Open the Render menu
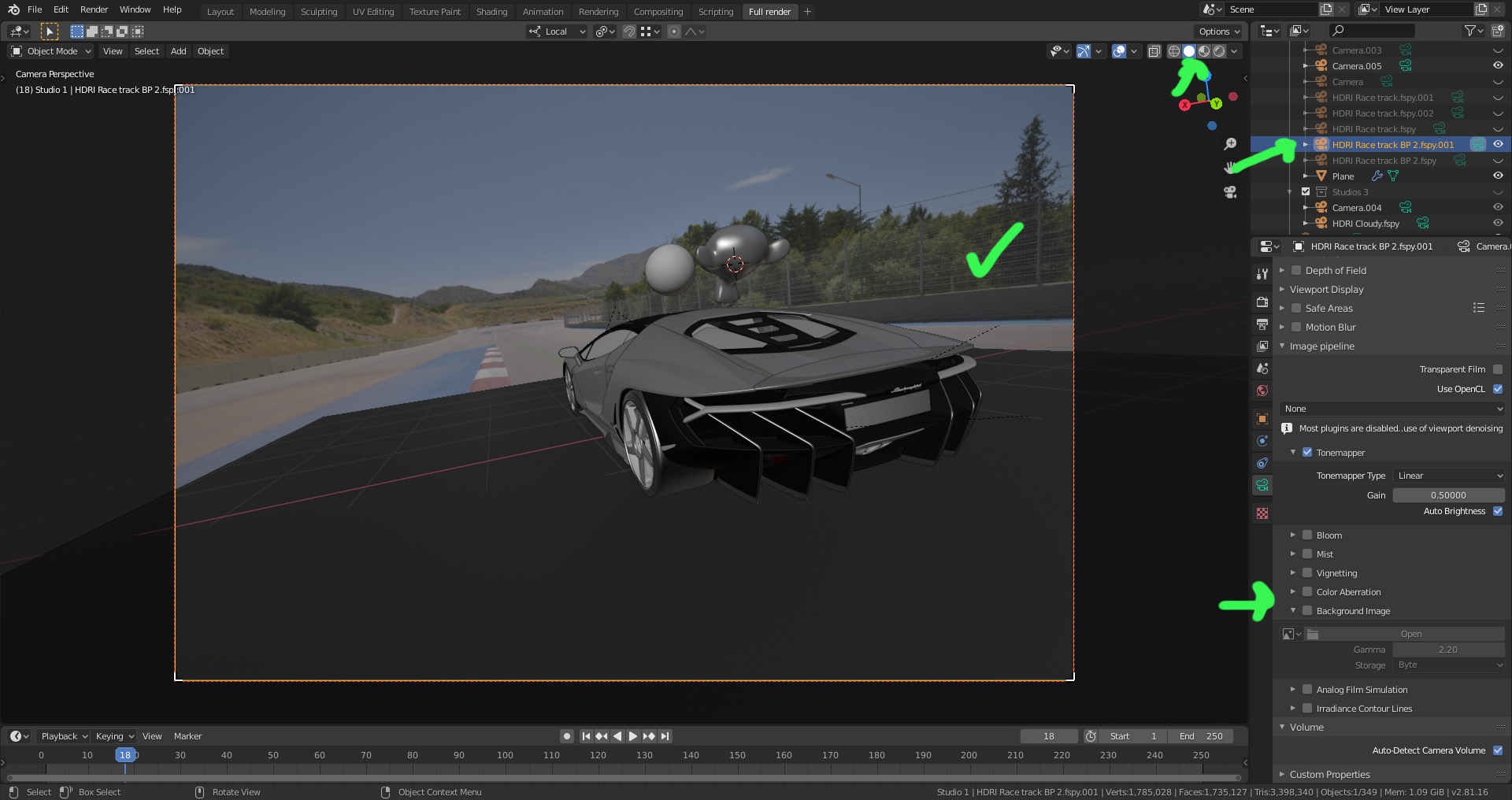The width and height of the screenshot is (1512, 800). tap(94, 9)
